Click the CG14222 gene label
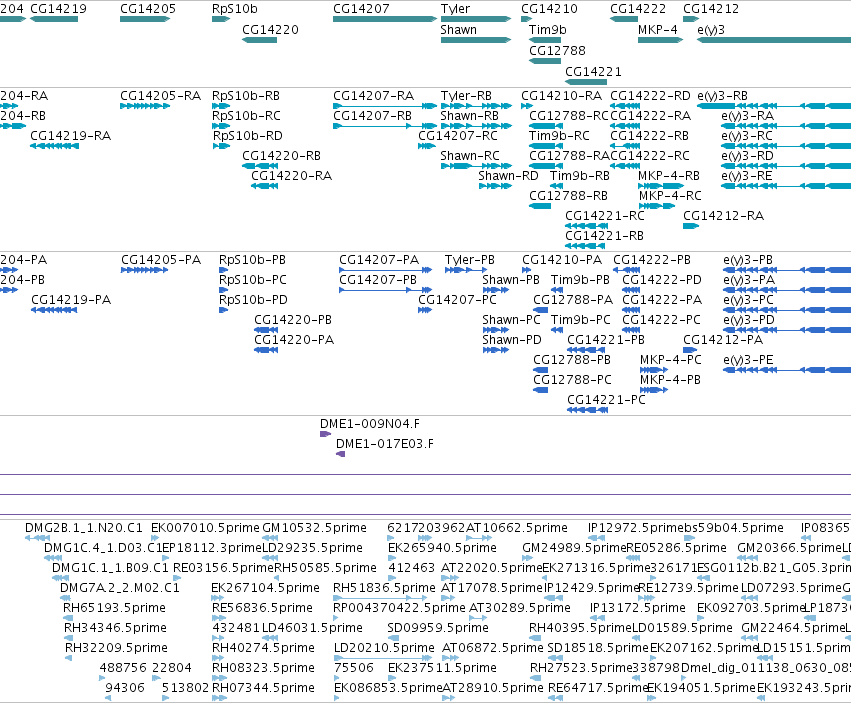This screenshot has width=851, height=703. point(638,9)
